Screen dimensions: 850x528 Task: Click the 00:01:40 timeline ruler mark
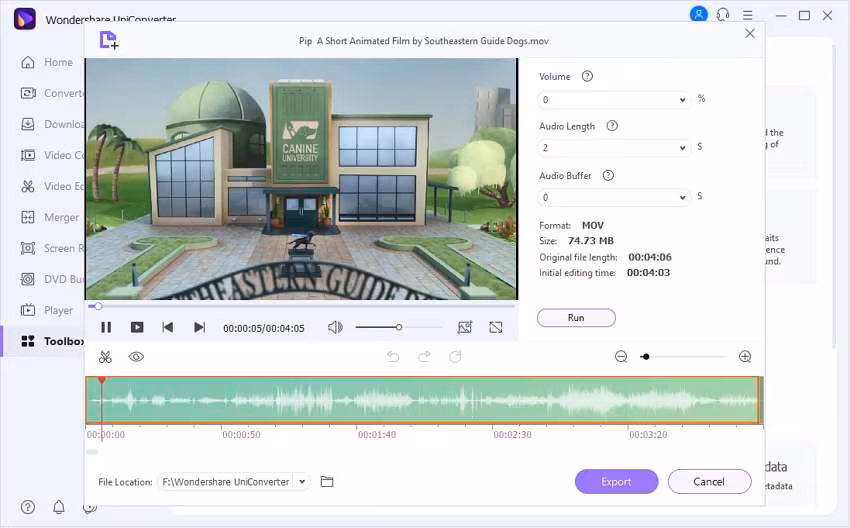377,435
